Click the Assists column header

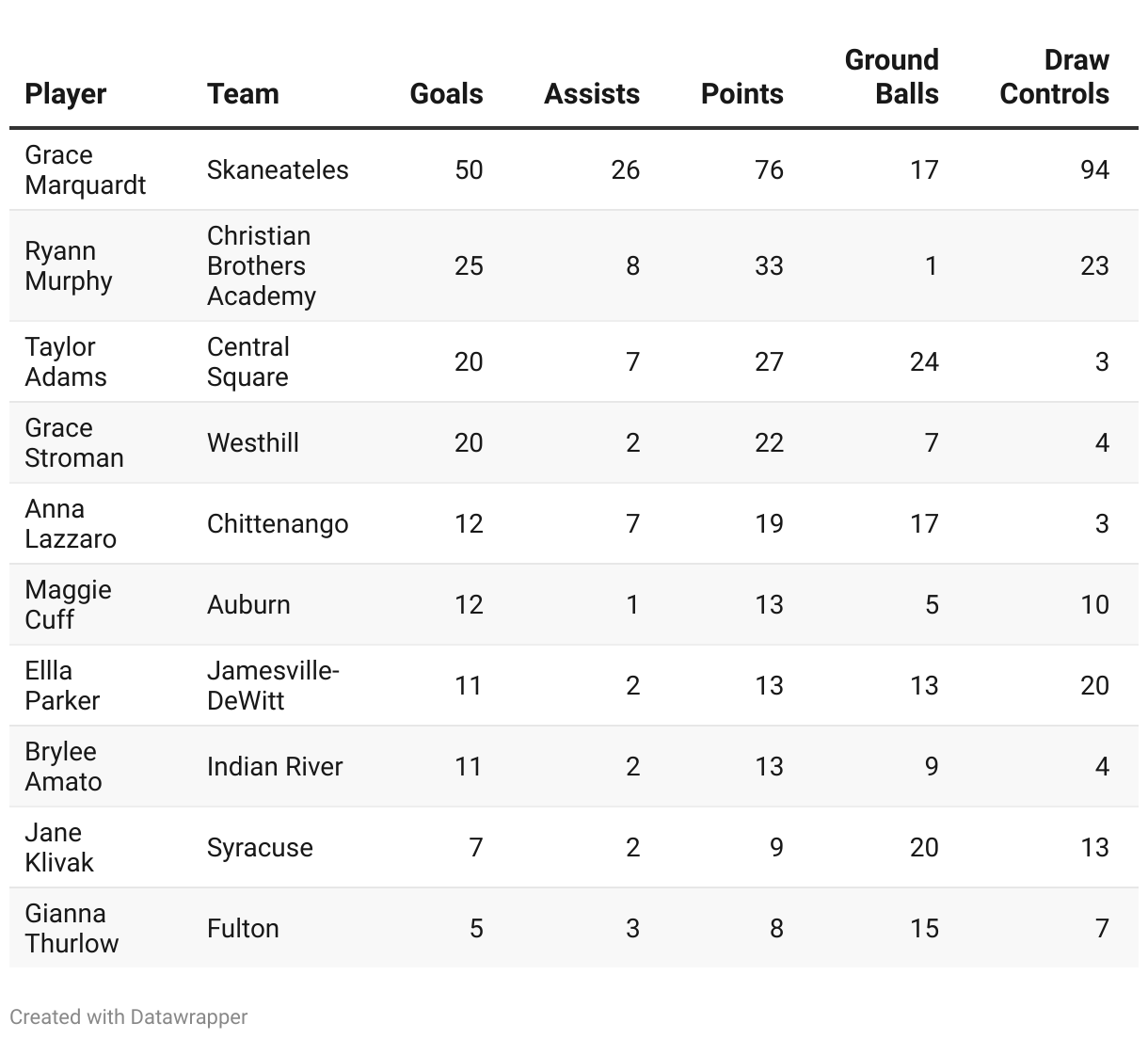pos(591,94)
